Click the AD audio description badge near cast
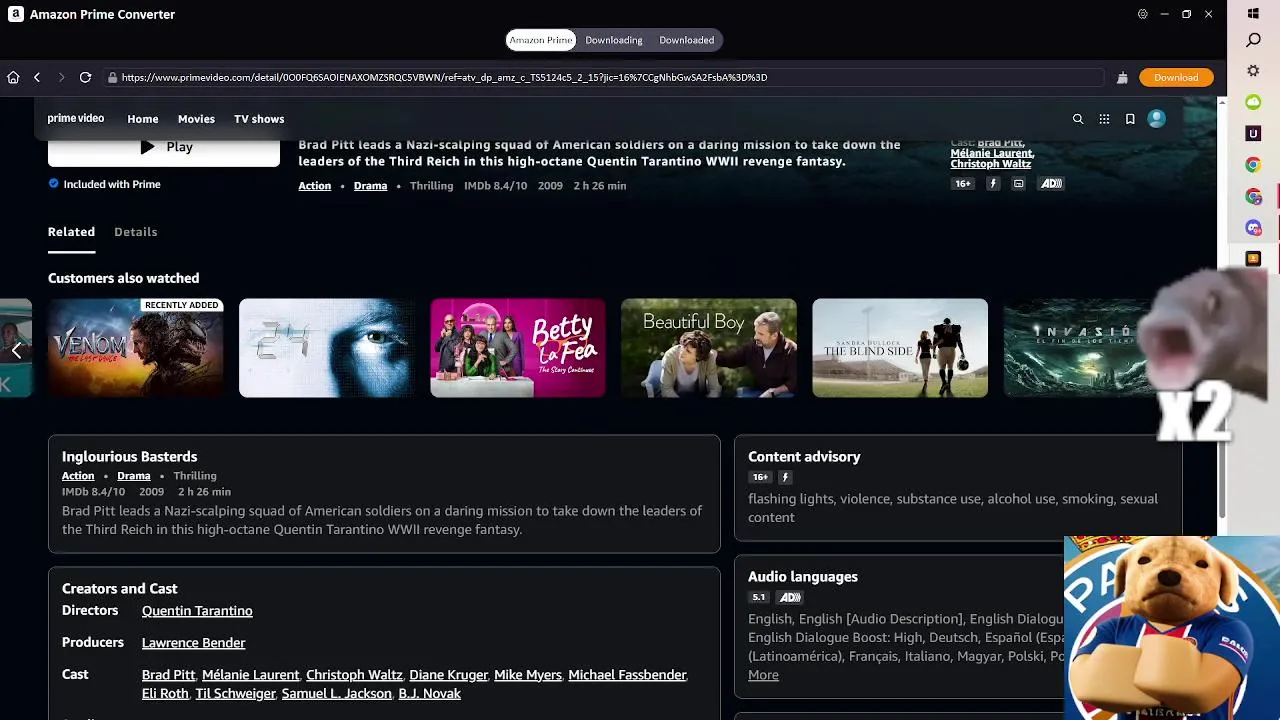This screenshot has width=1280, height=720. click(x=1051, y=184)
